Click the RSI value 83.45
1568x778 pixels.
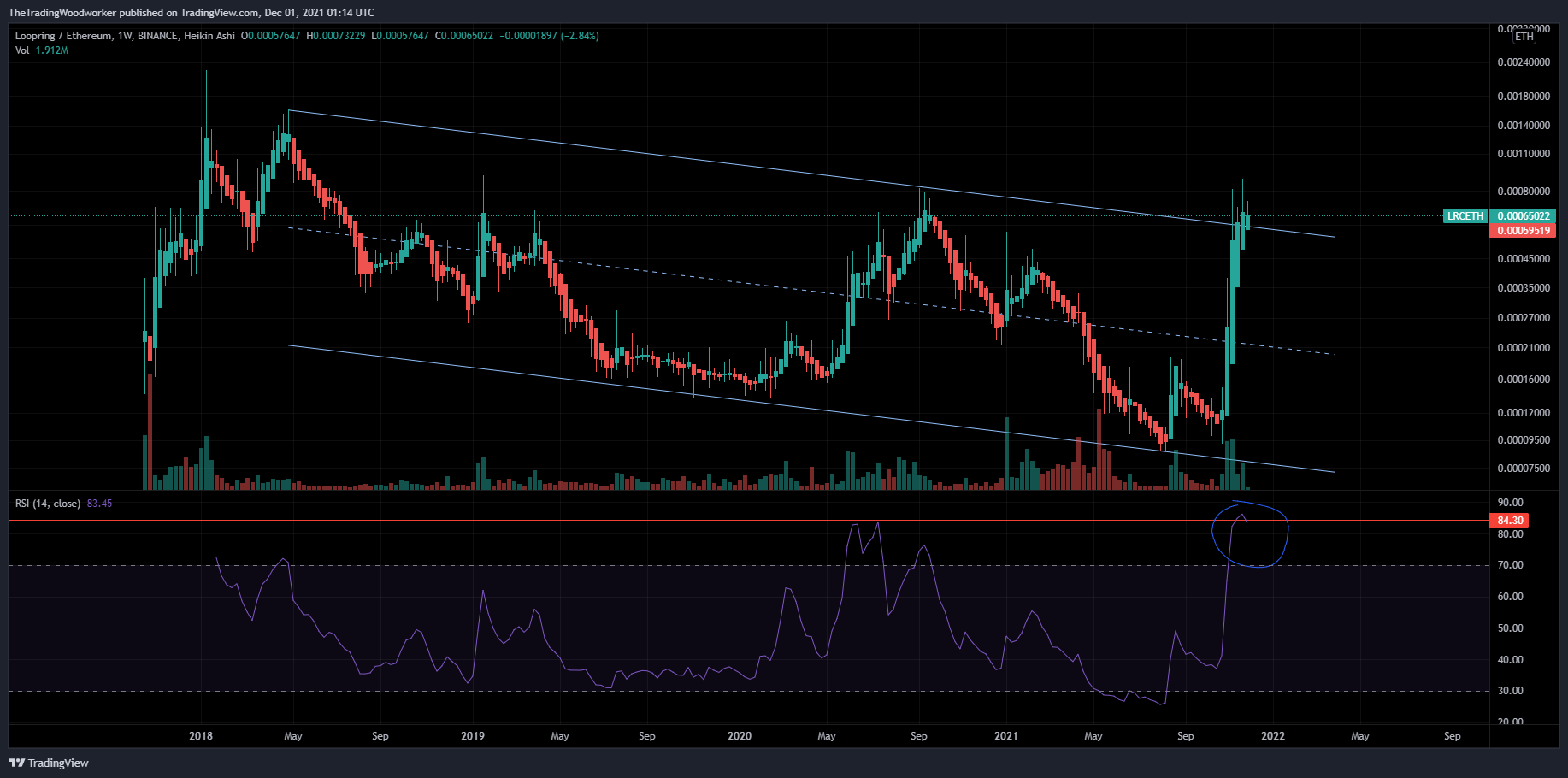(x=99, y=504)
